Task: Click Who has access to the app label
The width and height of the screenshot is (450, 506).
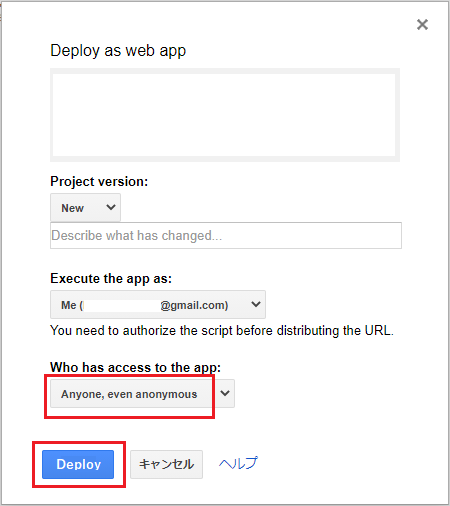Action: (135, 367)
